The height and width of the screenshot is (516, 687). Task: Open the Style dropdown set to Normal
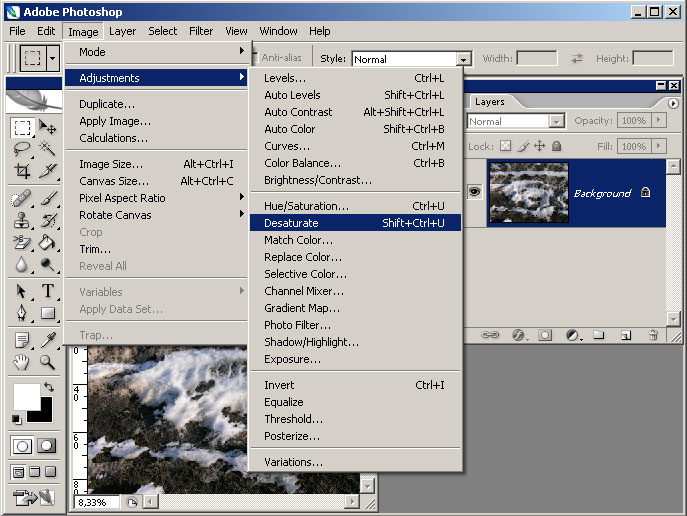(x=463, y=59)
